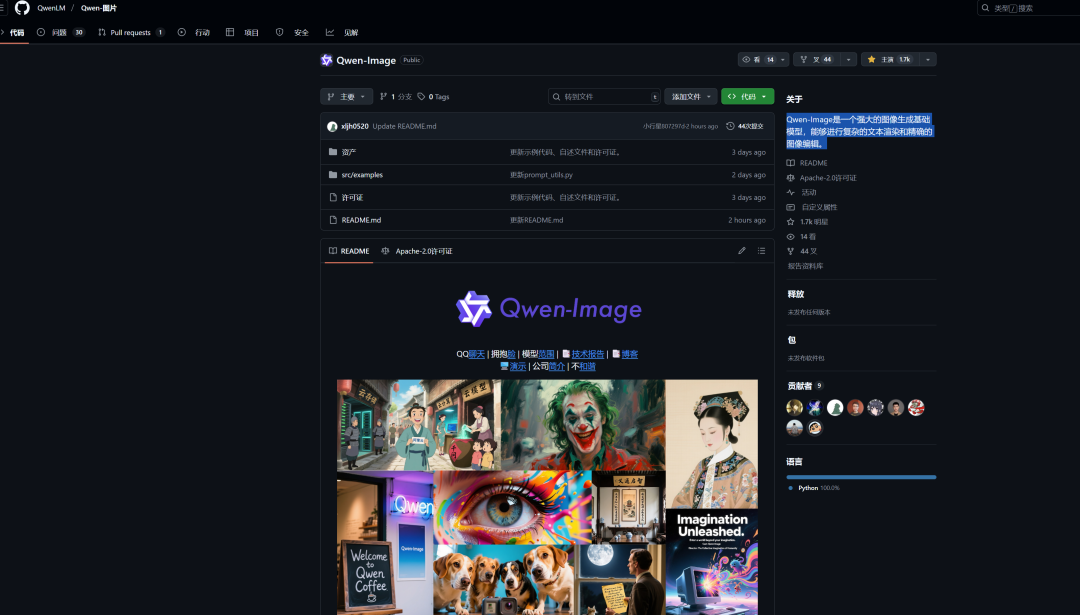The height and width of the screenshot is (615, 1080).
Task: Open the src/examples folder
Action: [x=362, y=175]
